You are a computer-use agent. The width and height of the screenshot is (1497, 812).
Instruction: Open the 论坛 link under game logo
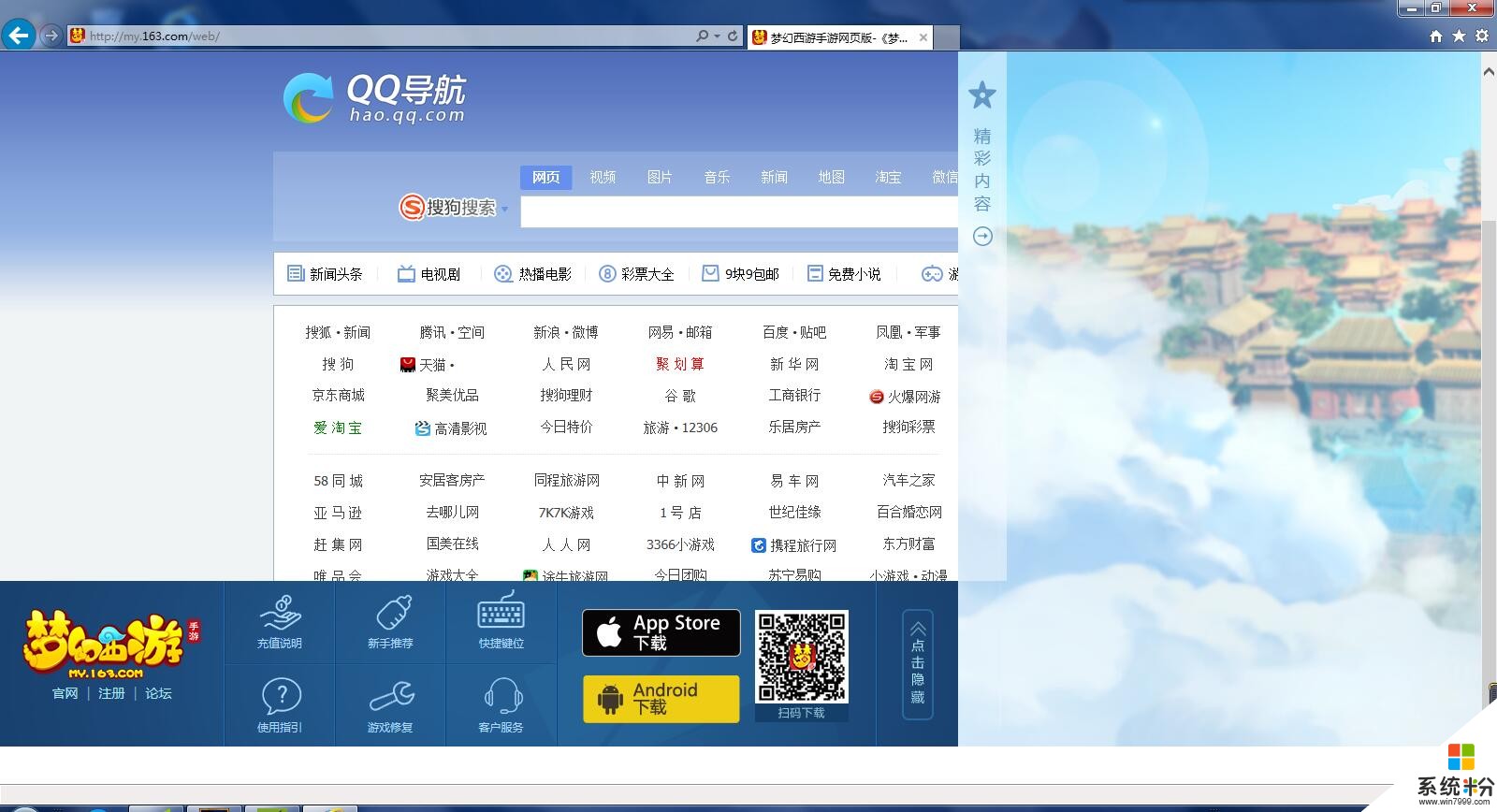(158, 693)
